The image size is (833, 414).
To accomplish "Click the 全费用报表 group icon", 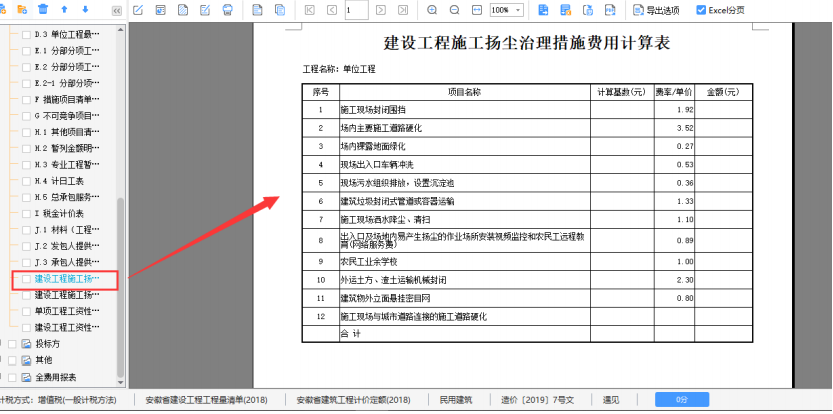I will coord(27,377).
